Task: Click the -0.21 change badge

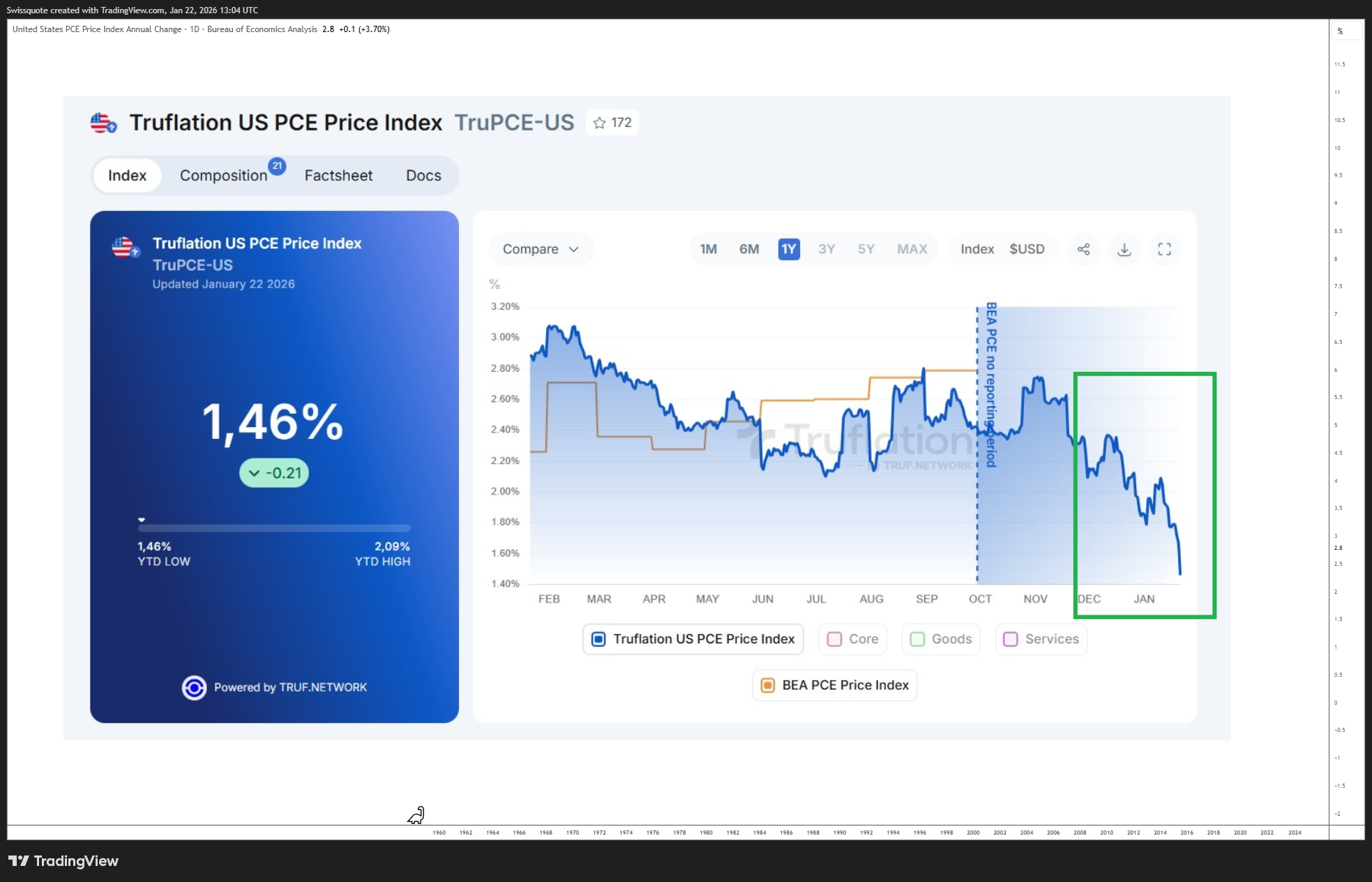Action: click(x=274, y=473)
